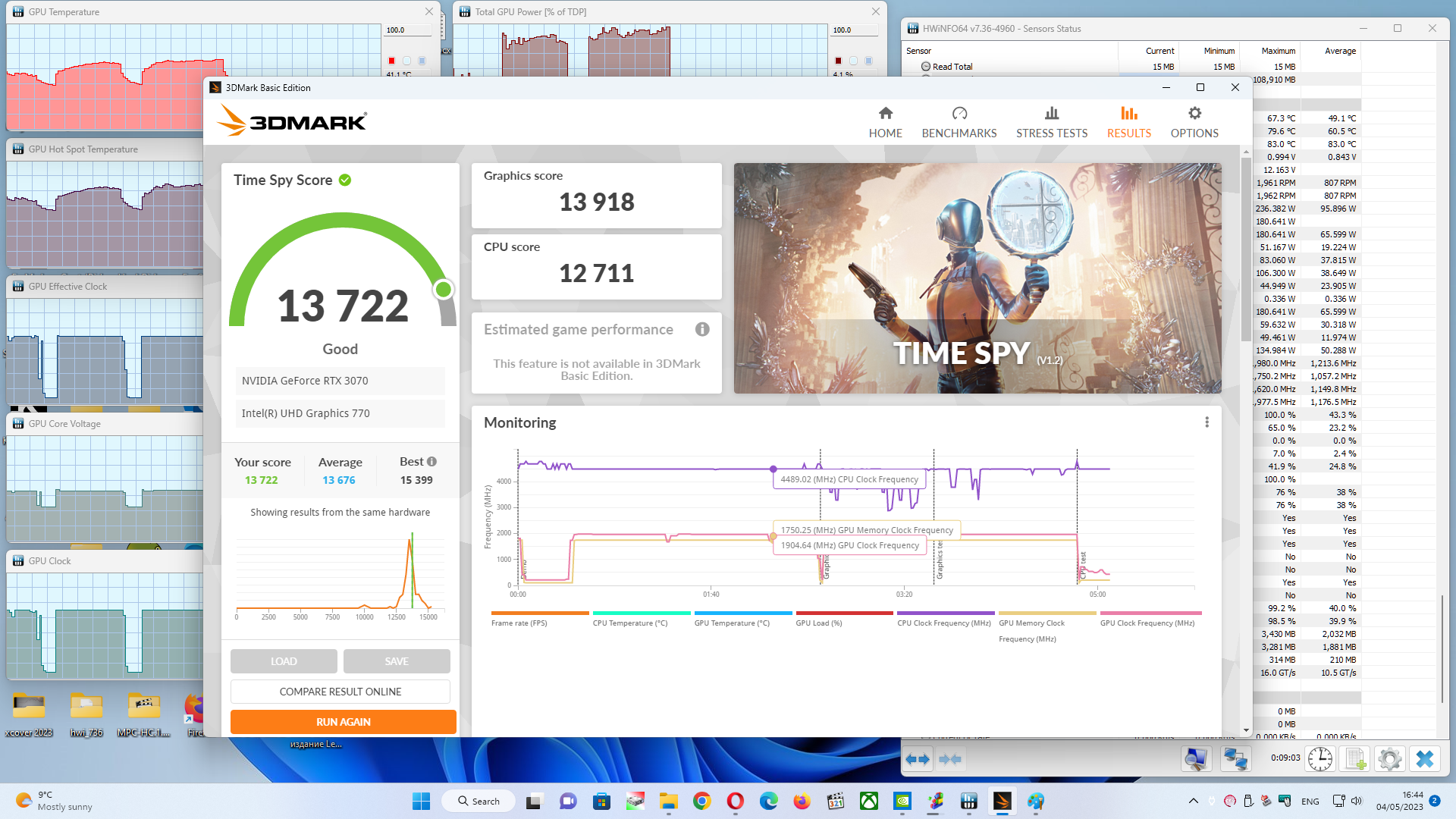Click HWiNFO logging sheet icon with plus
Screen dimensions: 1456x819
(1355, 758)
